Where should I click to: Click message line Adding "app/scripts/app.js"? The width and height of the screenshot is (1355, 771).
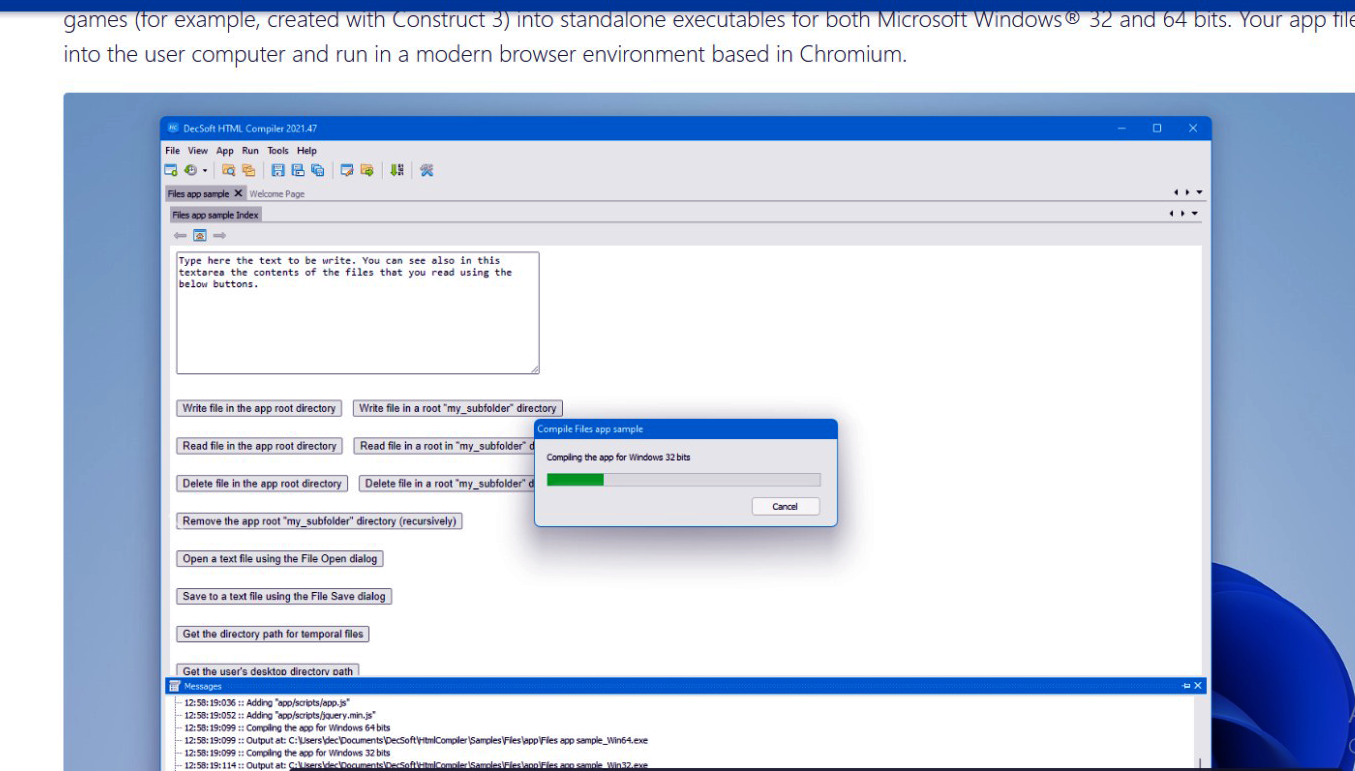pos(267,703)
